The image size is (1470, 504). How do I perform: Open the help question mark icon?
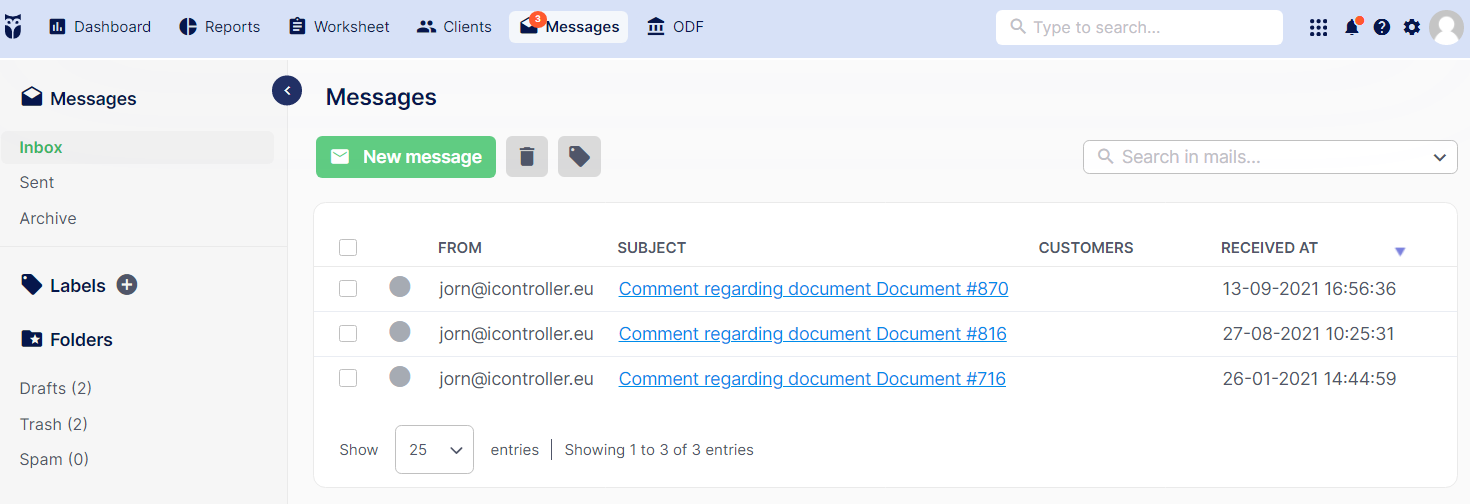(x=1382, y=27)
